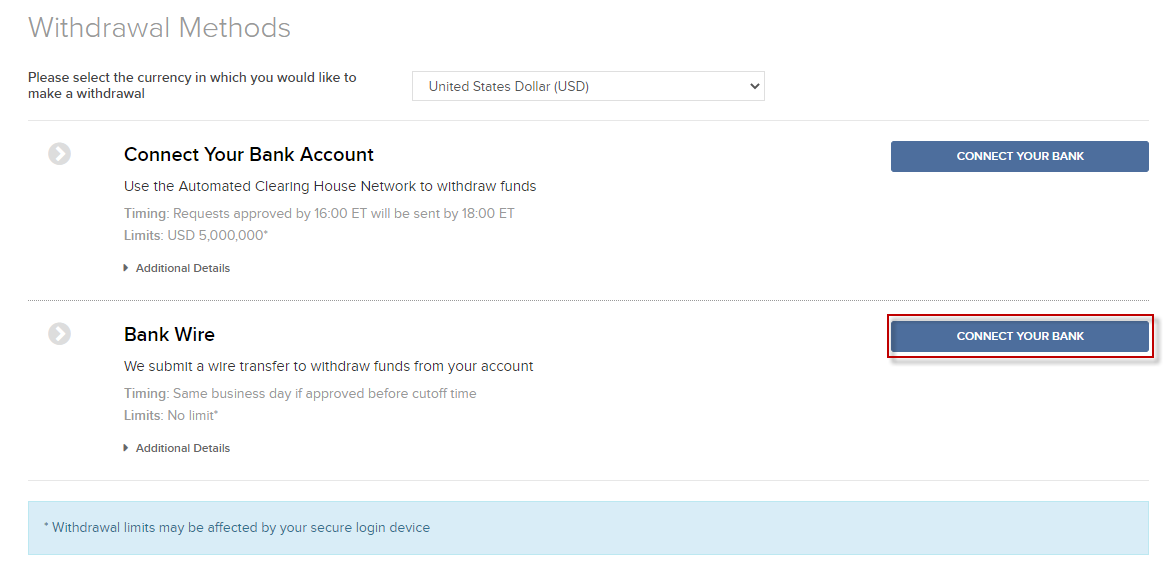
Task: Open the withdrawal currency dropdown
Action: coord(587,86)
